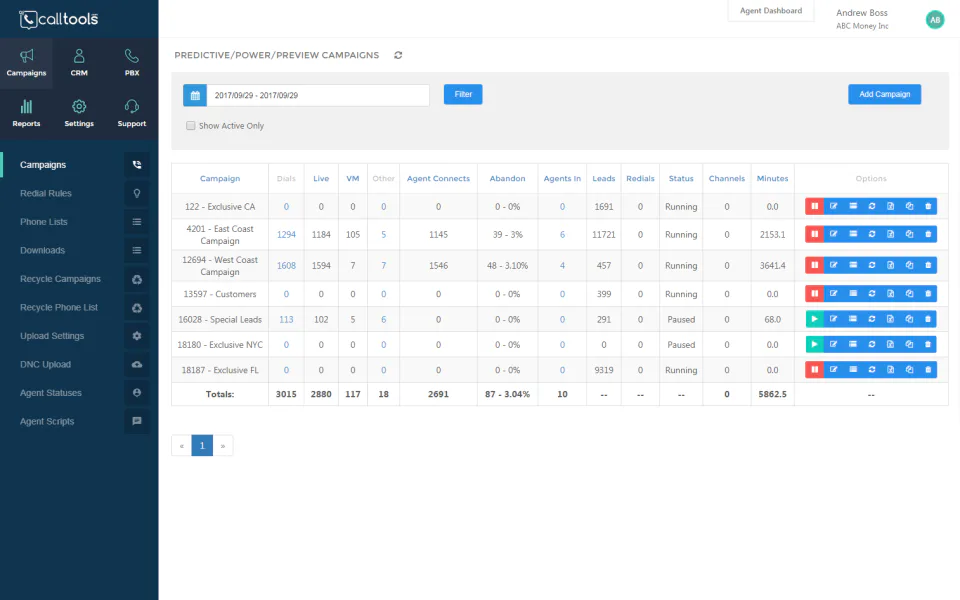The height and width of the screenshot is (600, 960).
Task: Sort table by Agent Connects column
Action: point(438,178)
